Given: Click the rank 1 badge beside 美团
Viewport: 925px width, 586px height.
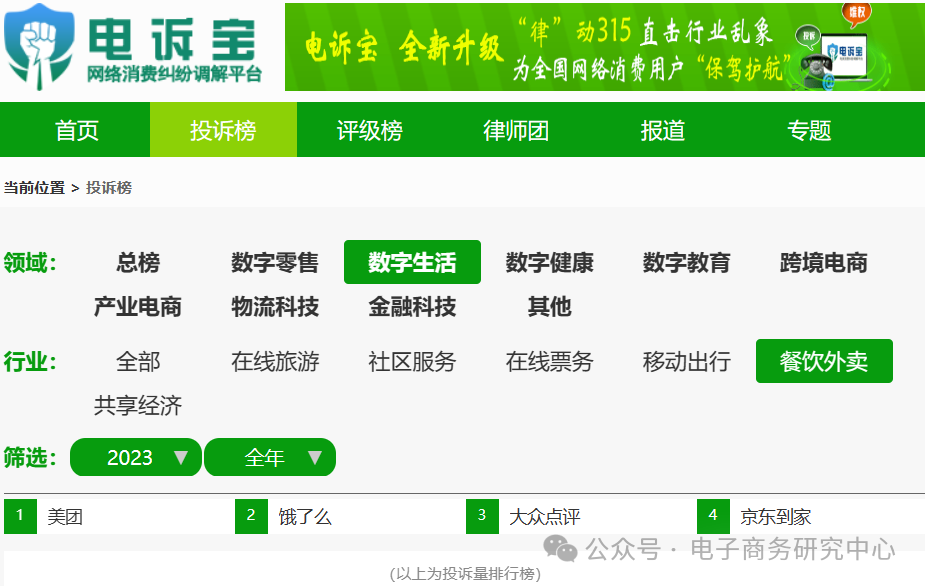Looking at the screenshot, I should point(17,516).
